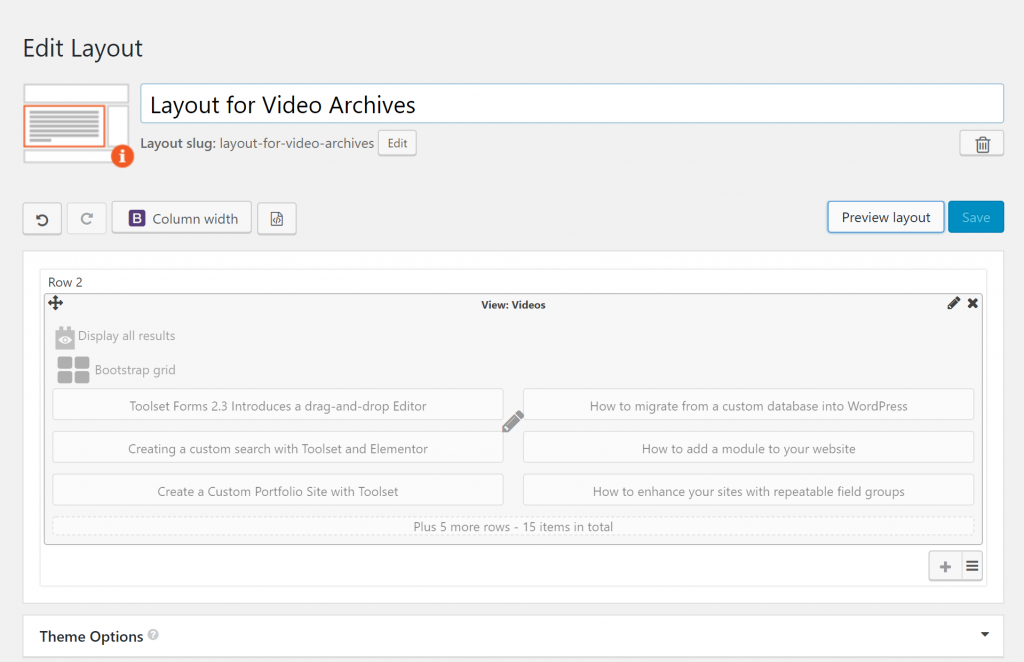1024x662 pixels.
Task: Click the Edit button next to the layout slug
Action: point(397,144)
